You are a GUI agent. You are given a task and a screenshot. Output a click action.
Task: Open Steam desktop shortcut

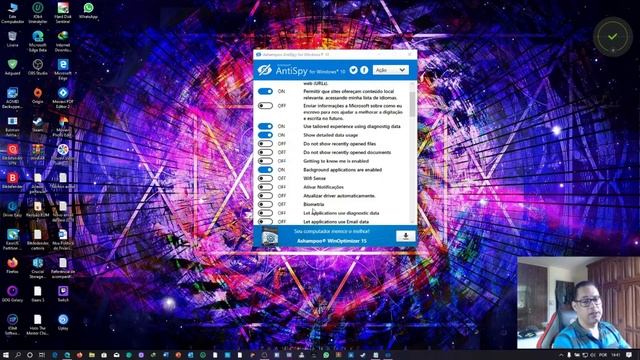(38, 124)
